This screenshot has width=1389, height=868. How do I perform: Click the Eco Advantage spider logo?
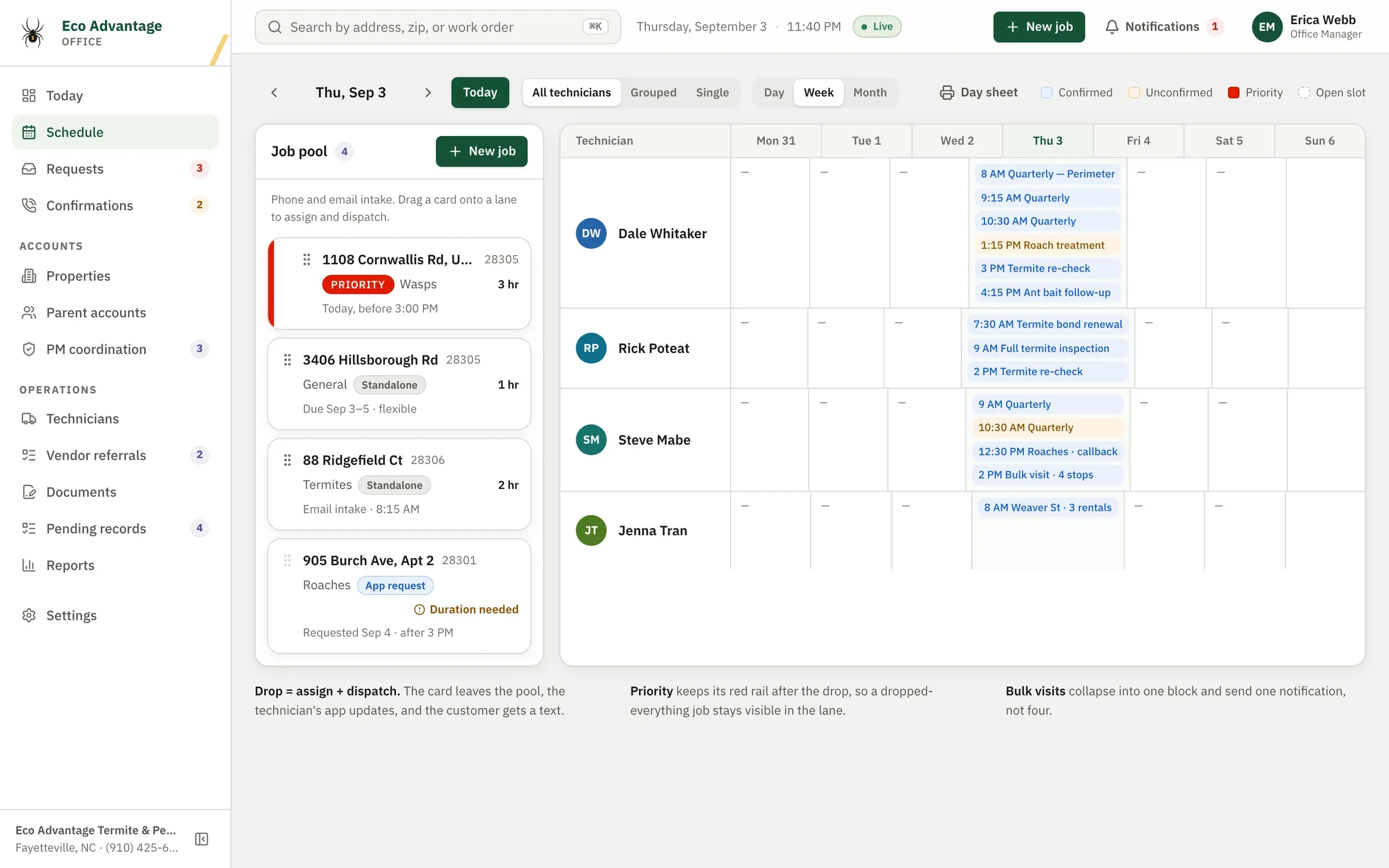[x=33, y=32]
